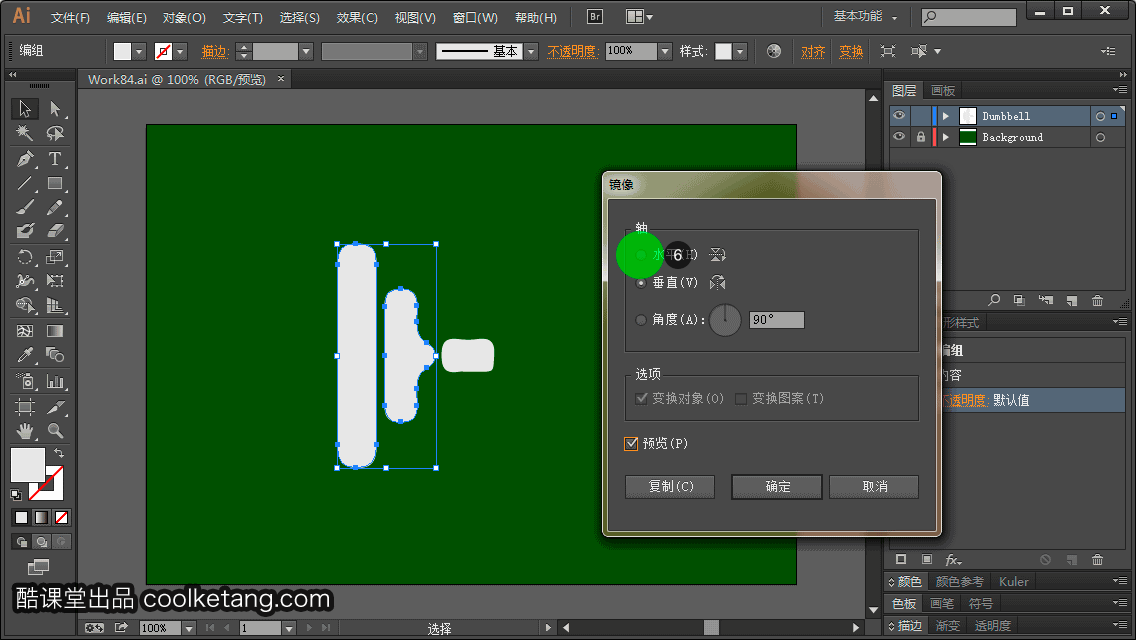Open fill color dropdown in control bar
Viewport: 1136px width, 640px height.
(x=139, y=51)
